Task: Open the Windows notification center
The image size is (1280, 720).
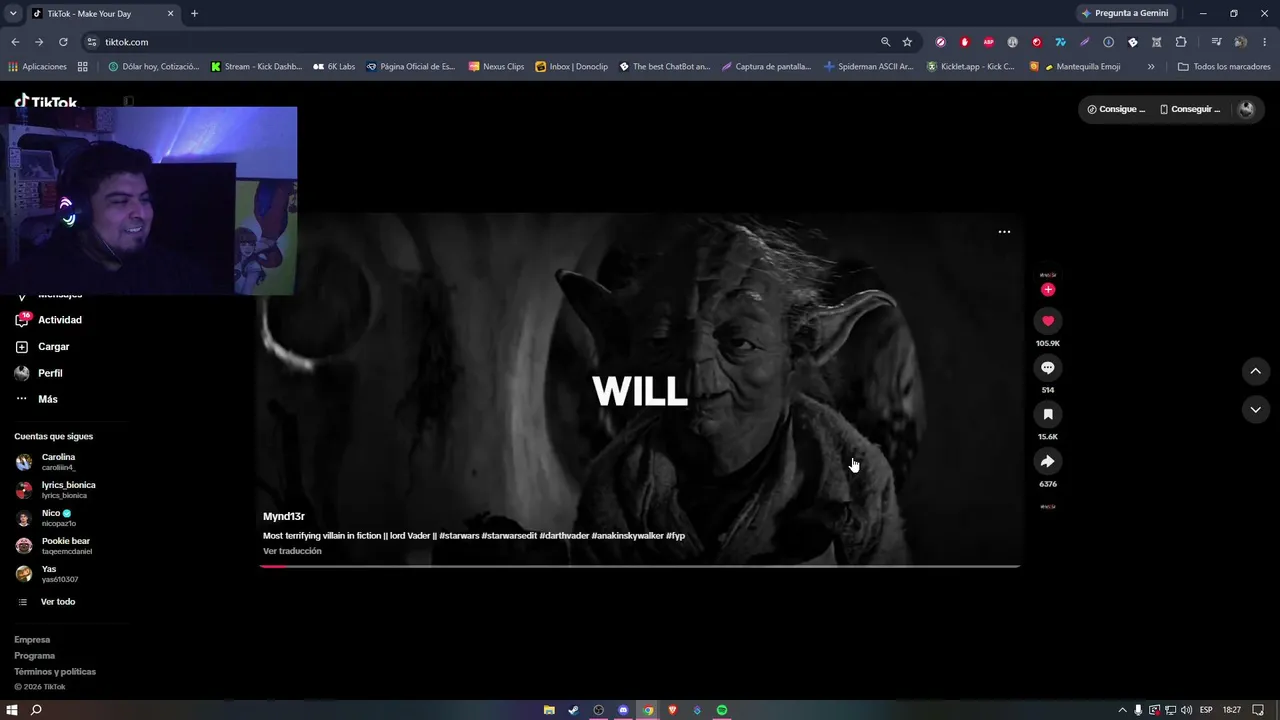Action: 1258,710
